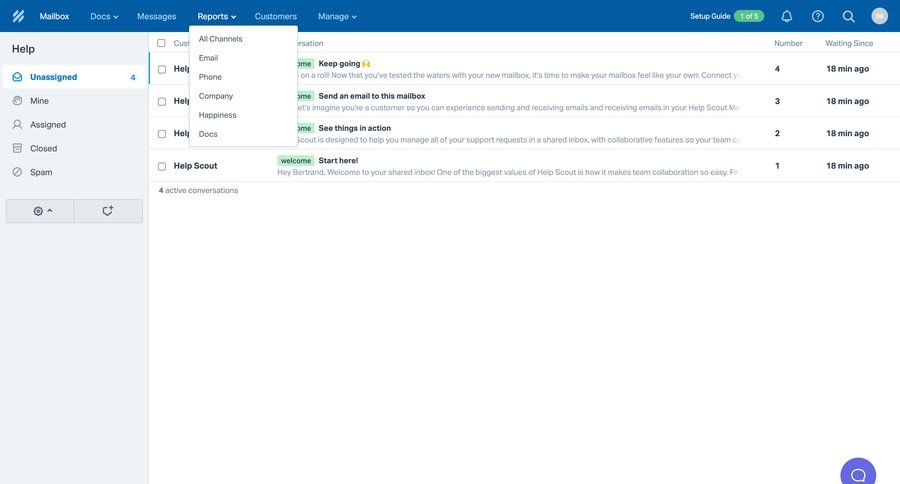This screenshot has width=900, height=484.
Task: Click the Unassigned count badge 4
Action: (133, 77)
